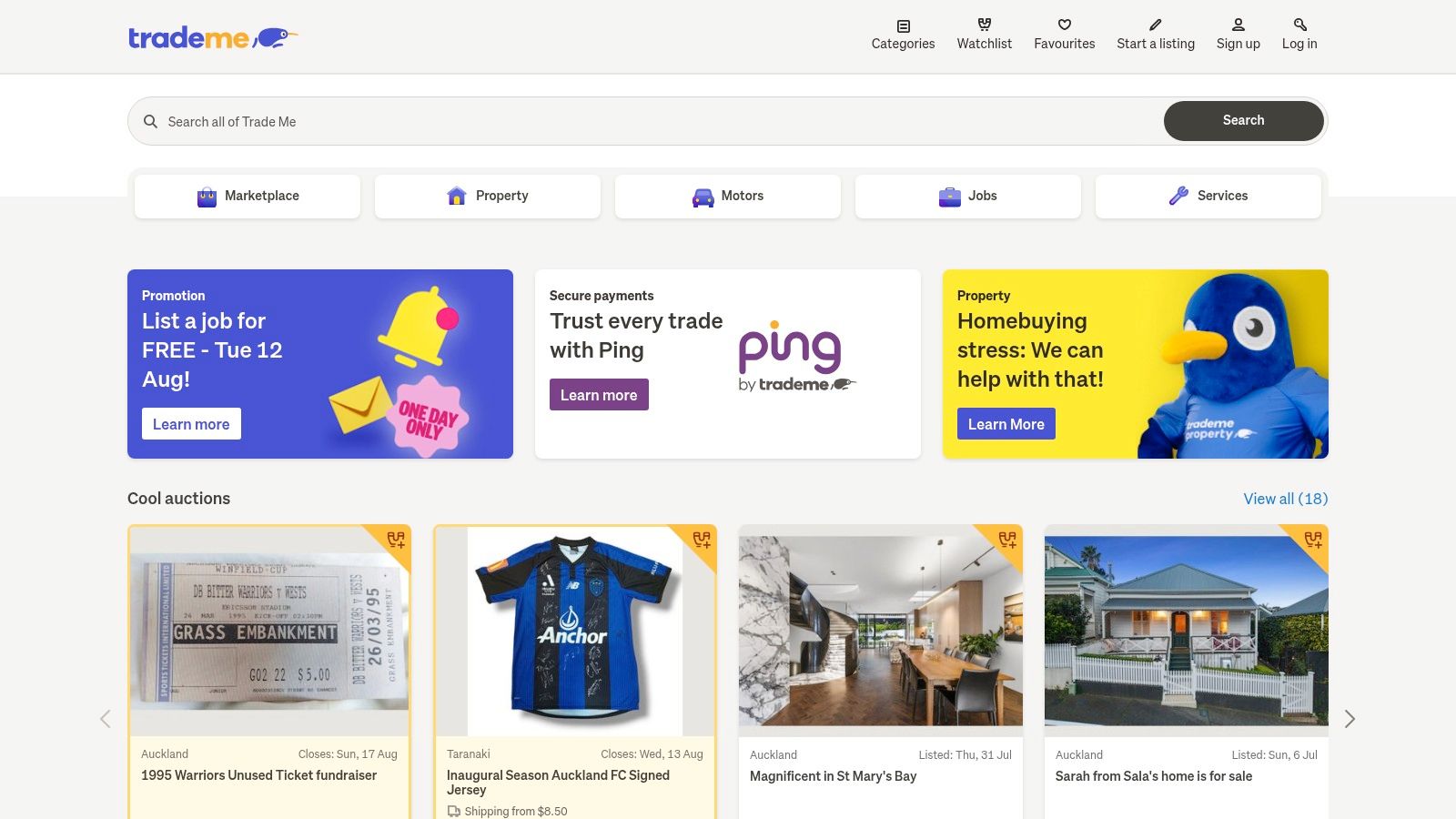Add Sarah from Sala's home to watchlist
This screenshot has height=819, width=1456.
point(1313,540)
